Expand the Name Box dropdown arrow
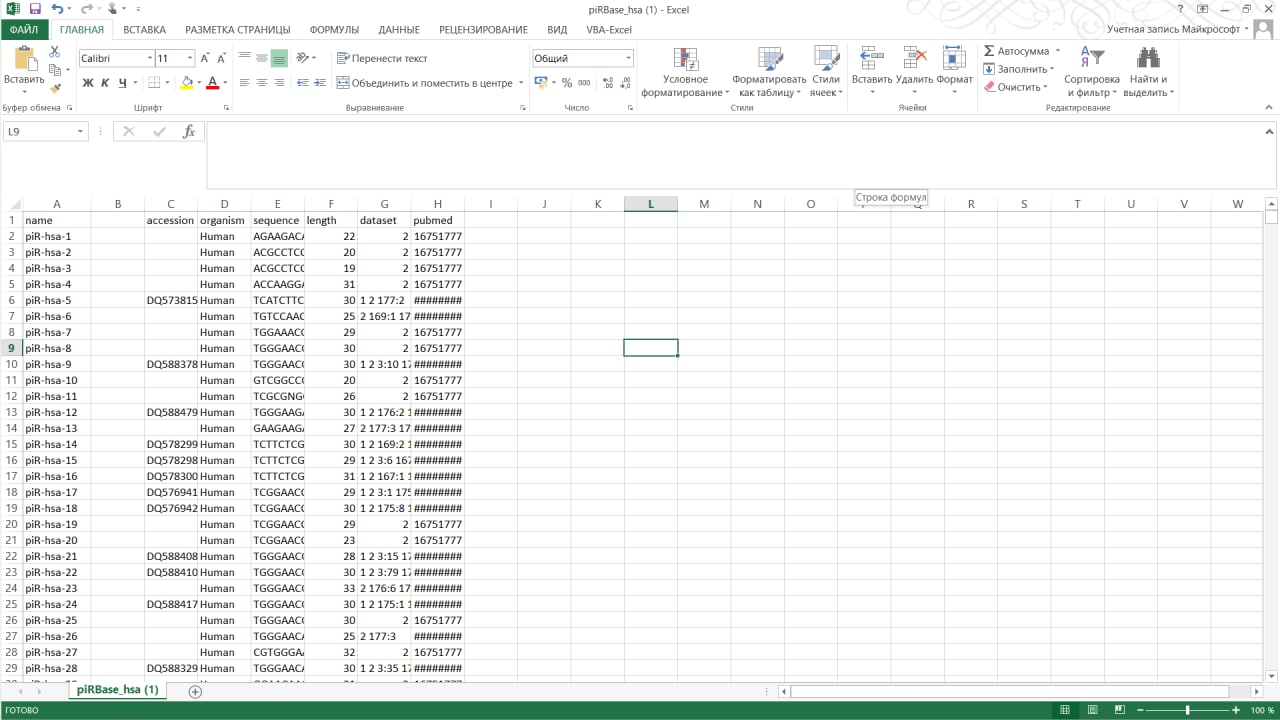1280x720 pixels. [80, 132]
